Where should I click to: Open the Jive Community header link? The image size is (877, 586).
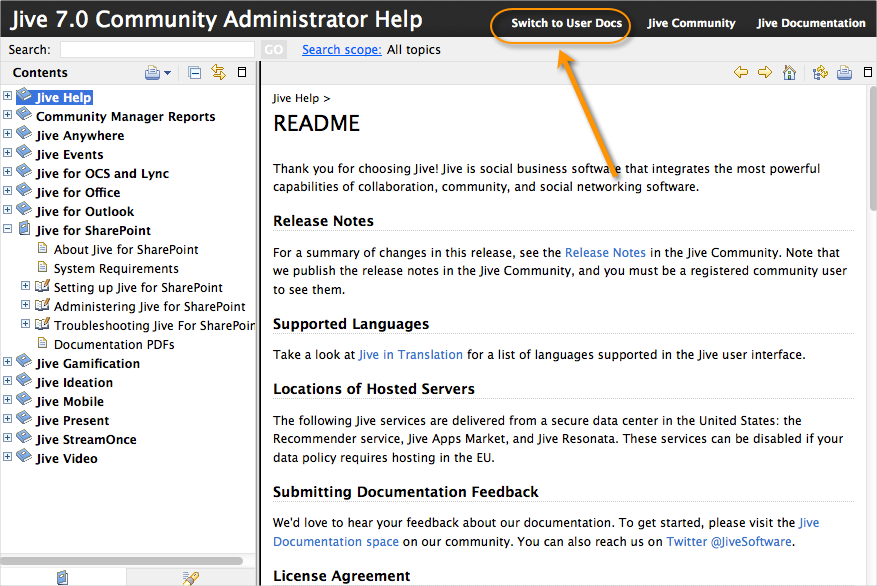coord(691,23)
